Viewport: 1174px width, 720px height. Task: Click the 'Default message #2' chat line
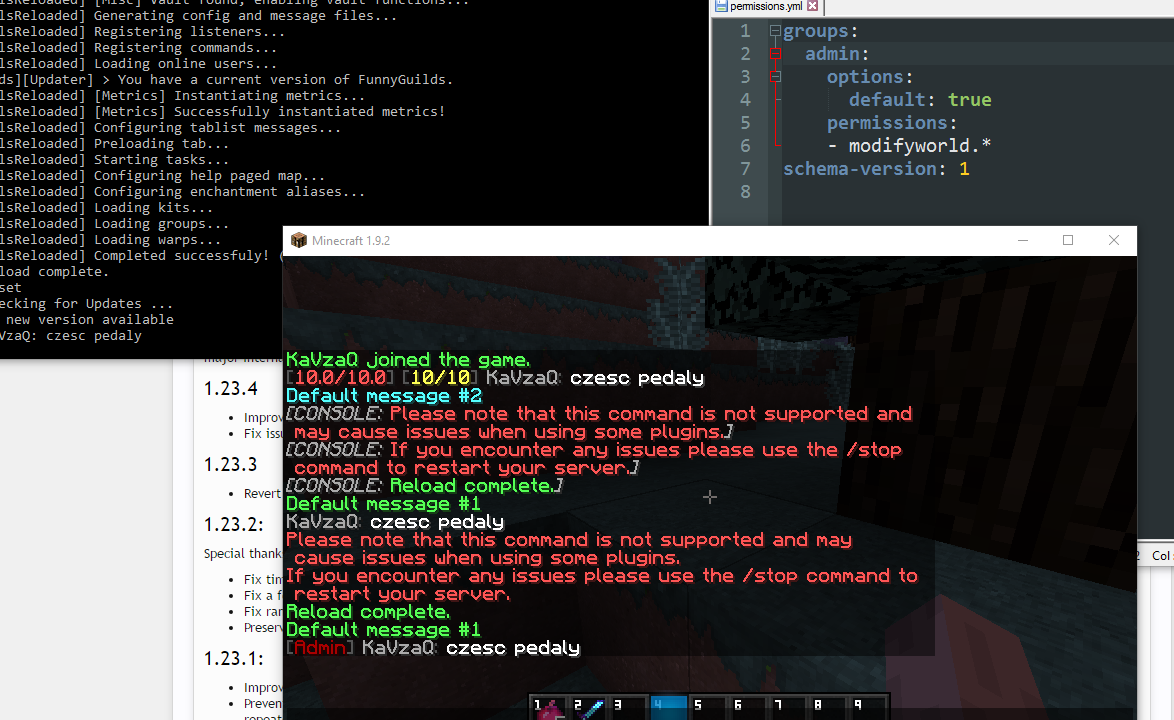pos(384,396)
